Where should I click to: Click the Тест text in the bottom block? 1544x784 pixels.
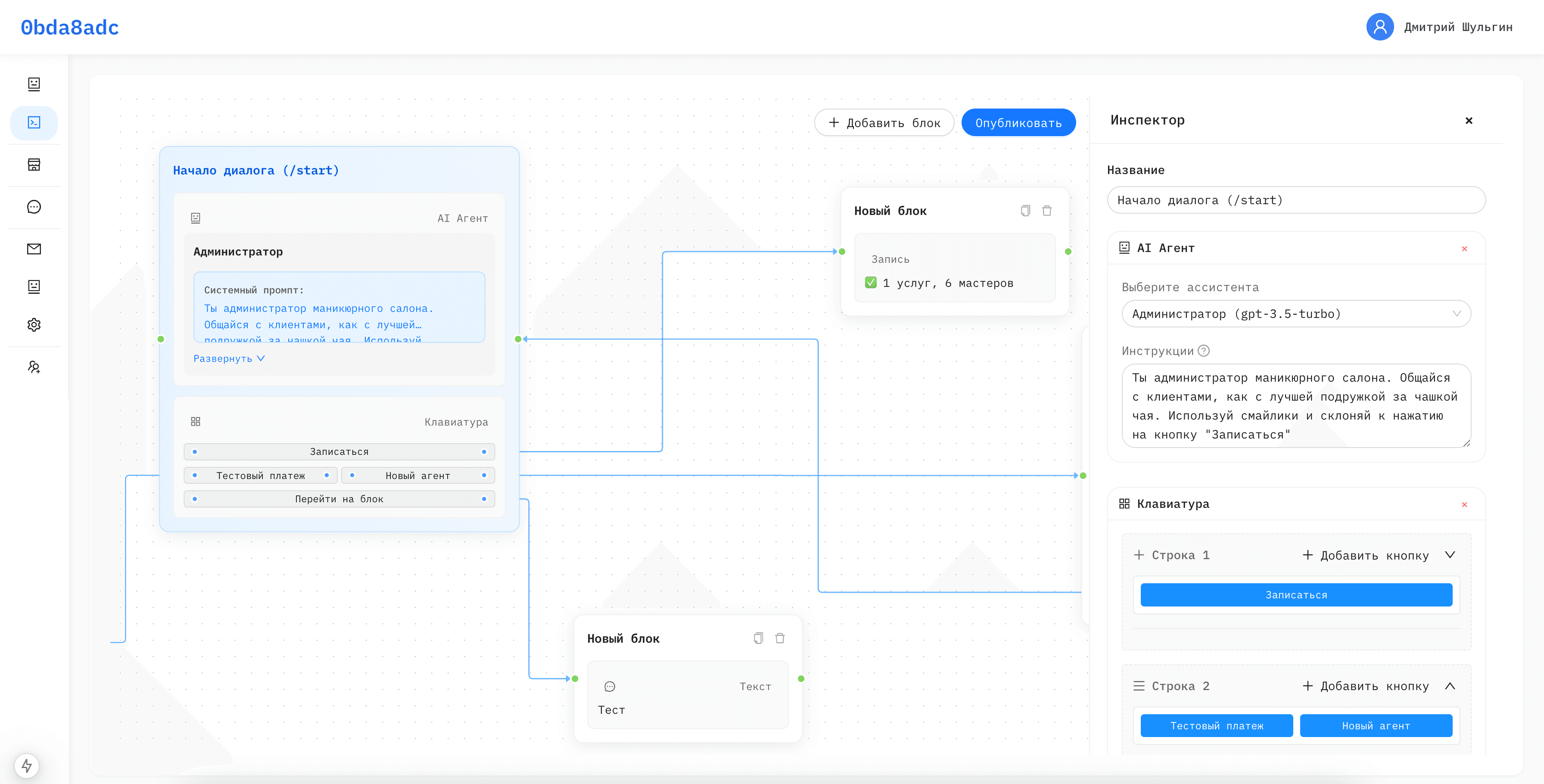[611, 709]
